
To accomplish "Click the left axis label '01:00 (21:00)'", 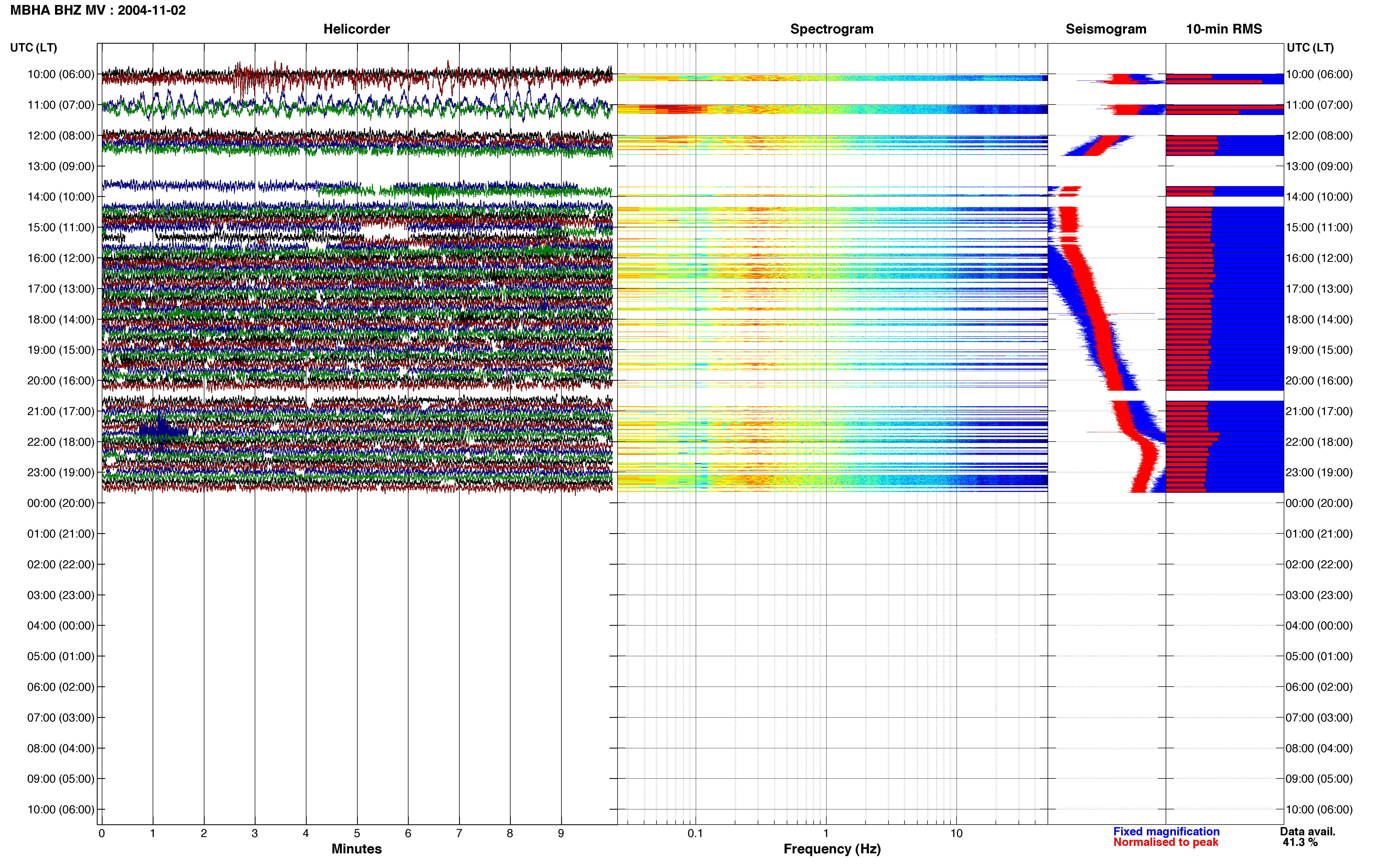I will coord(61,534).
